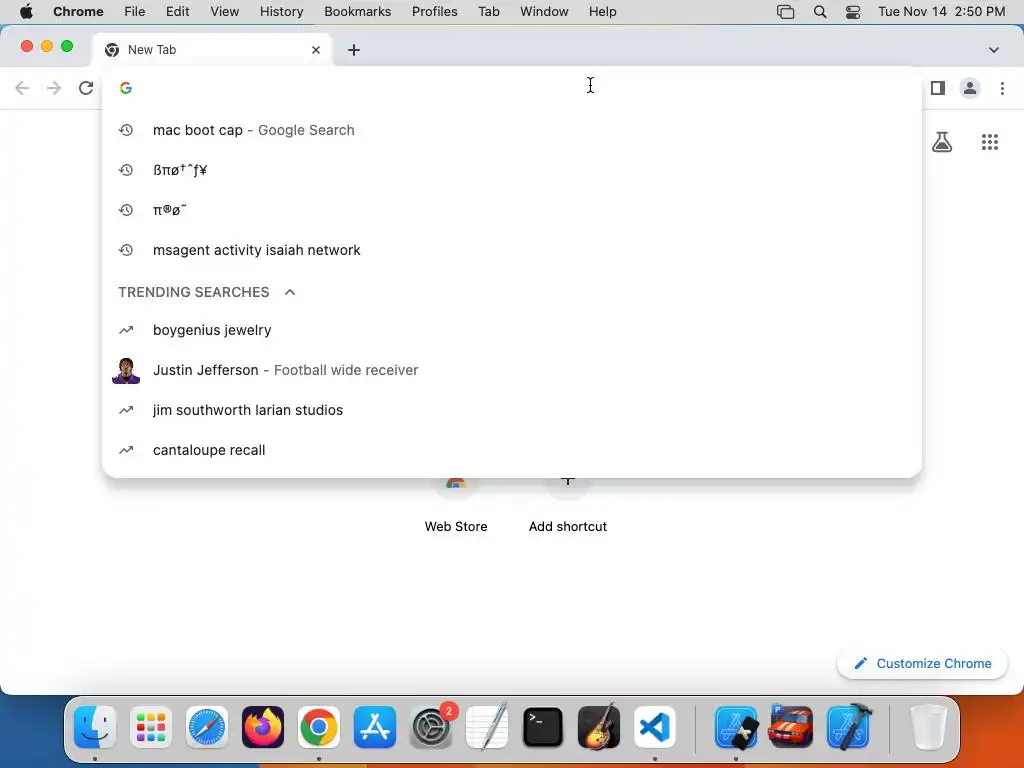Open the History menu

tap(281, 11)
